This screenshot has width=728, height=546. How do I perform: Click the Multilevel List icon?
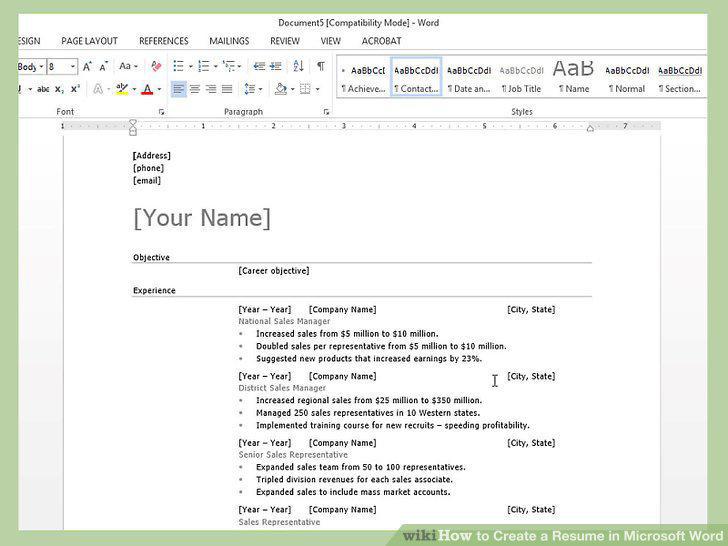tap(229, 66)
